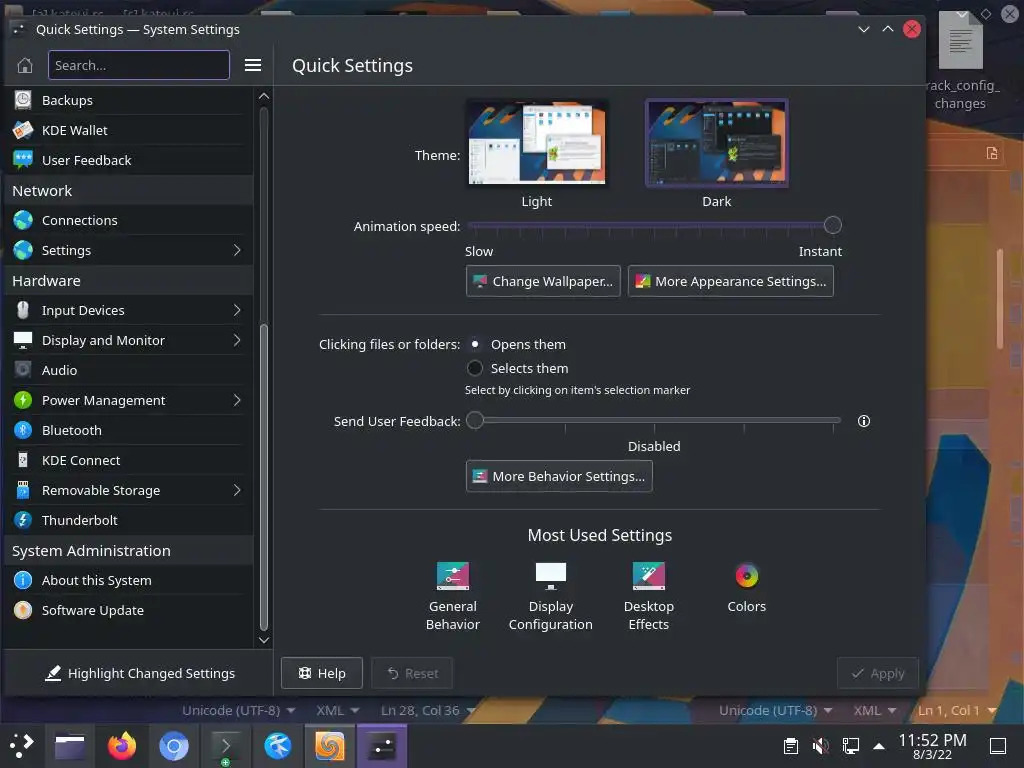The height and width of the screenshot is (768, 1024).
Task: Click sidebar scrollbar down arrow
Action: pyautogui.click(x=264, y=641)
